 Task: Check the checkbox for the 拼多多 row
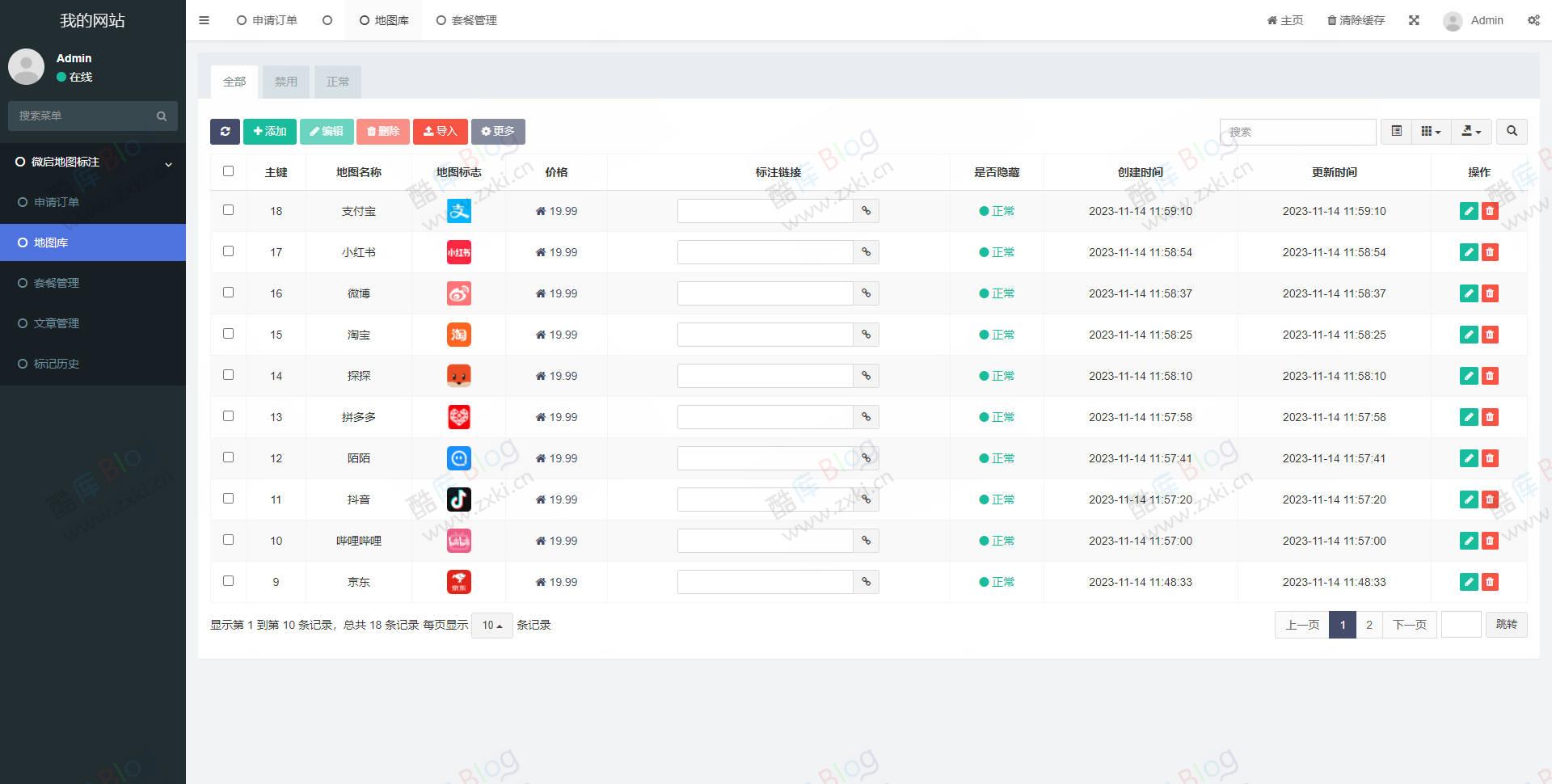pos(228,415)
